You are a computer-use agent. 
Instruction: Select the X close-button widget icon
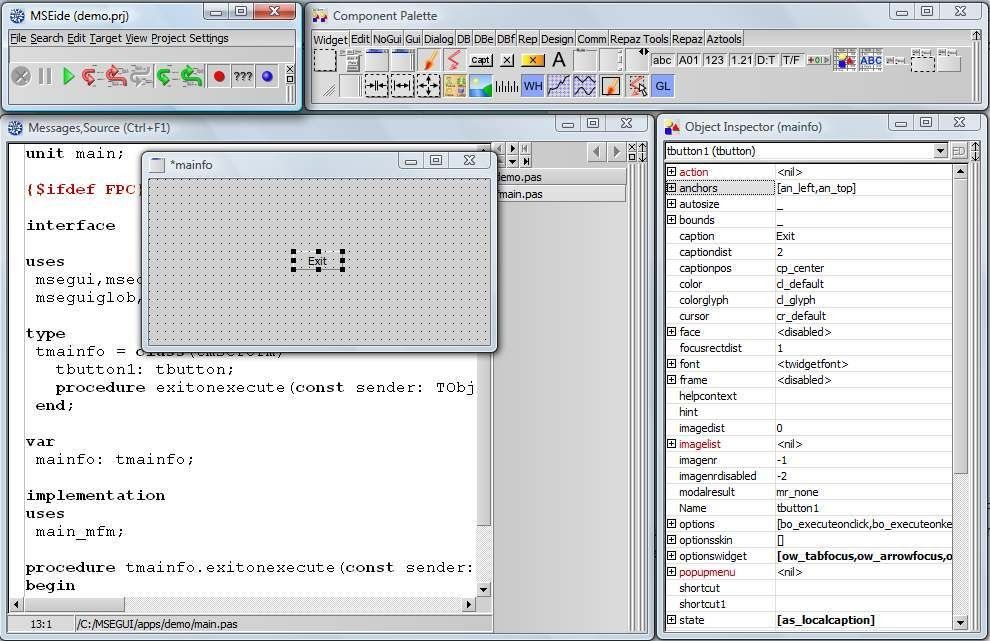point(506,60)
